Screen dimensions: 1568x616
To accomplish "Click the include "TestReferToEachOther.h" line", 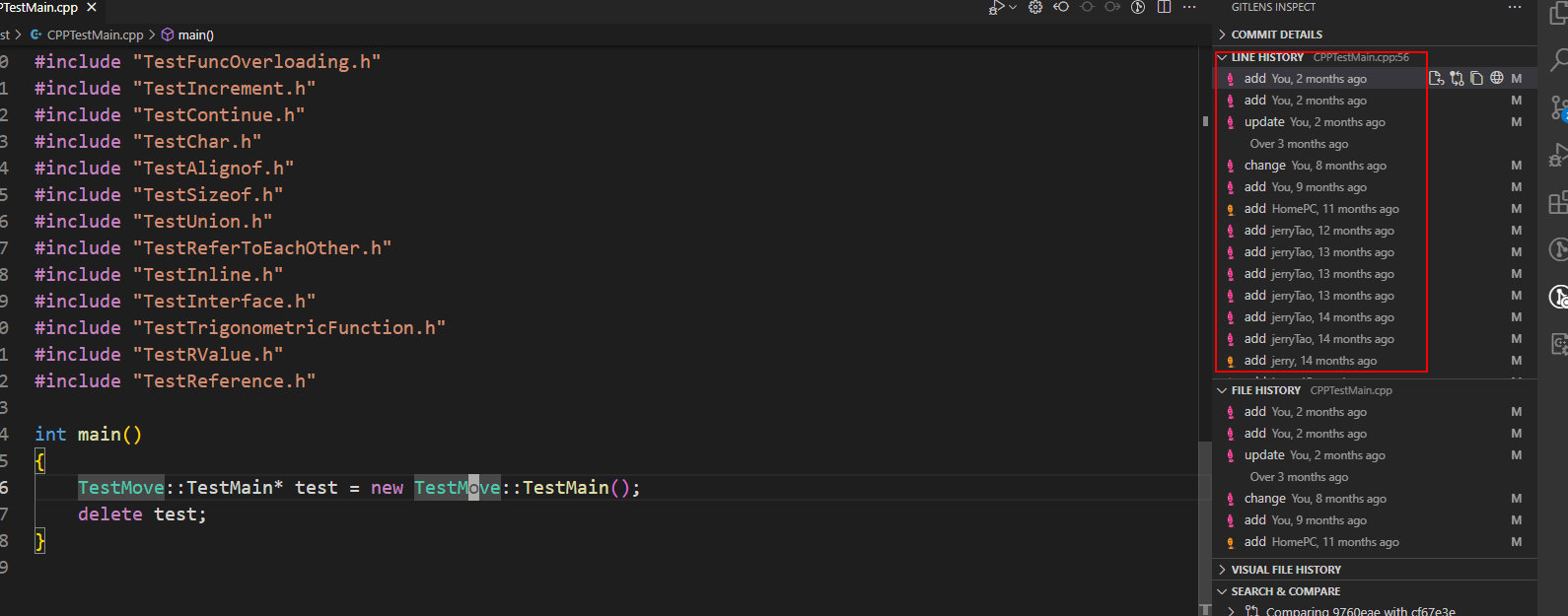I will [x=213, y=247].
